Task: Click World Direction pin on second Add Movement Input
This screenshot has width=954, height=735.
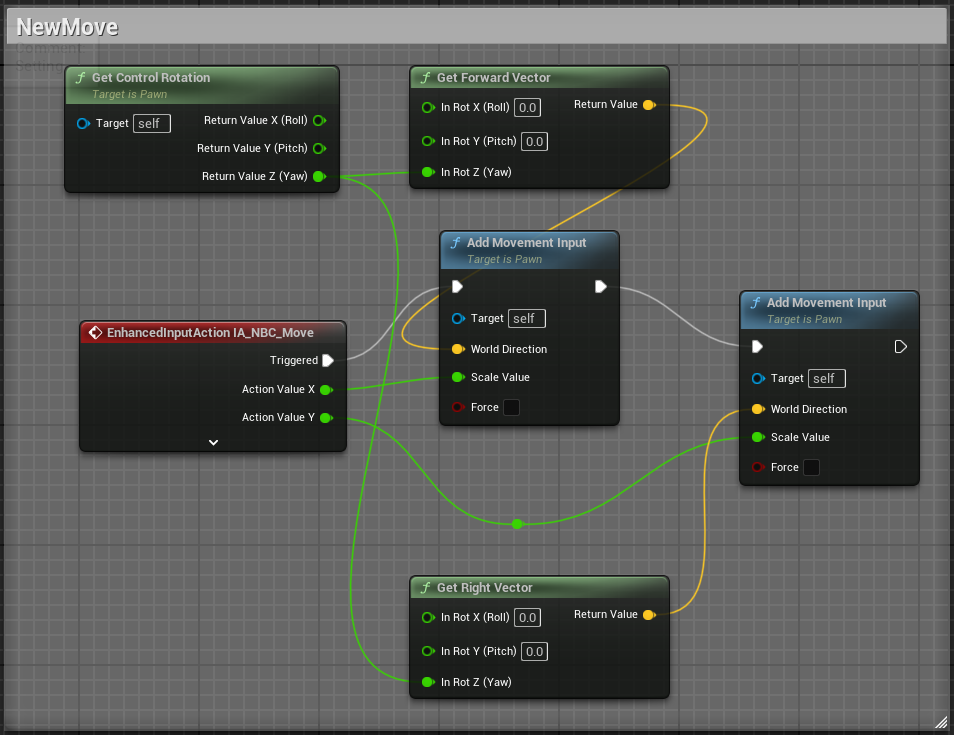Action: 758,409
